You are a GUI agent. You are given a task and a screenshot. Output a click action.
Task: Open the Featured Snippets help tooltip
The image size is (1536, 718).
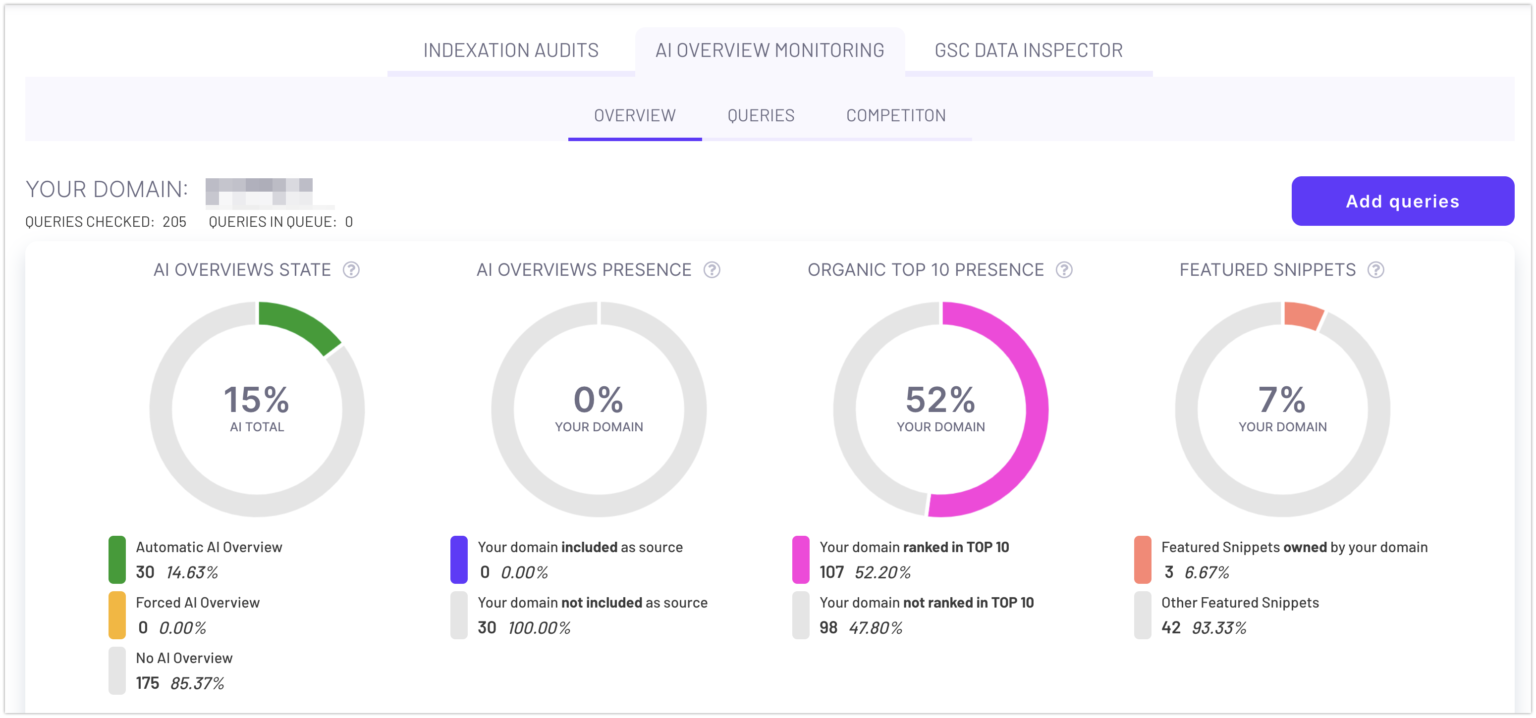[1376, 270]
